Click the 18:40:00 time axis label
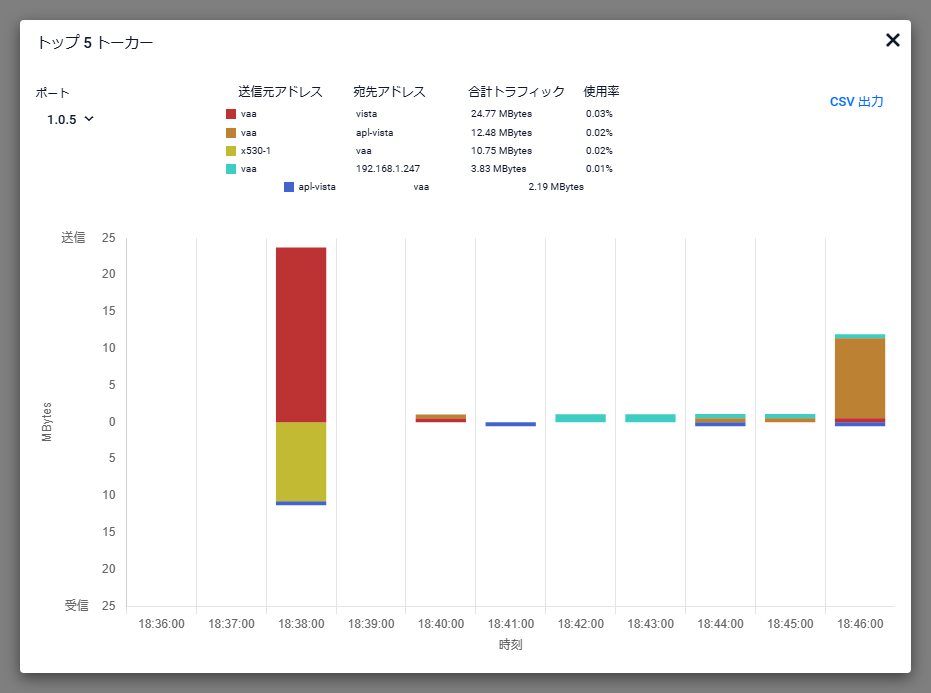 pos(441,623)
